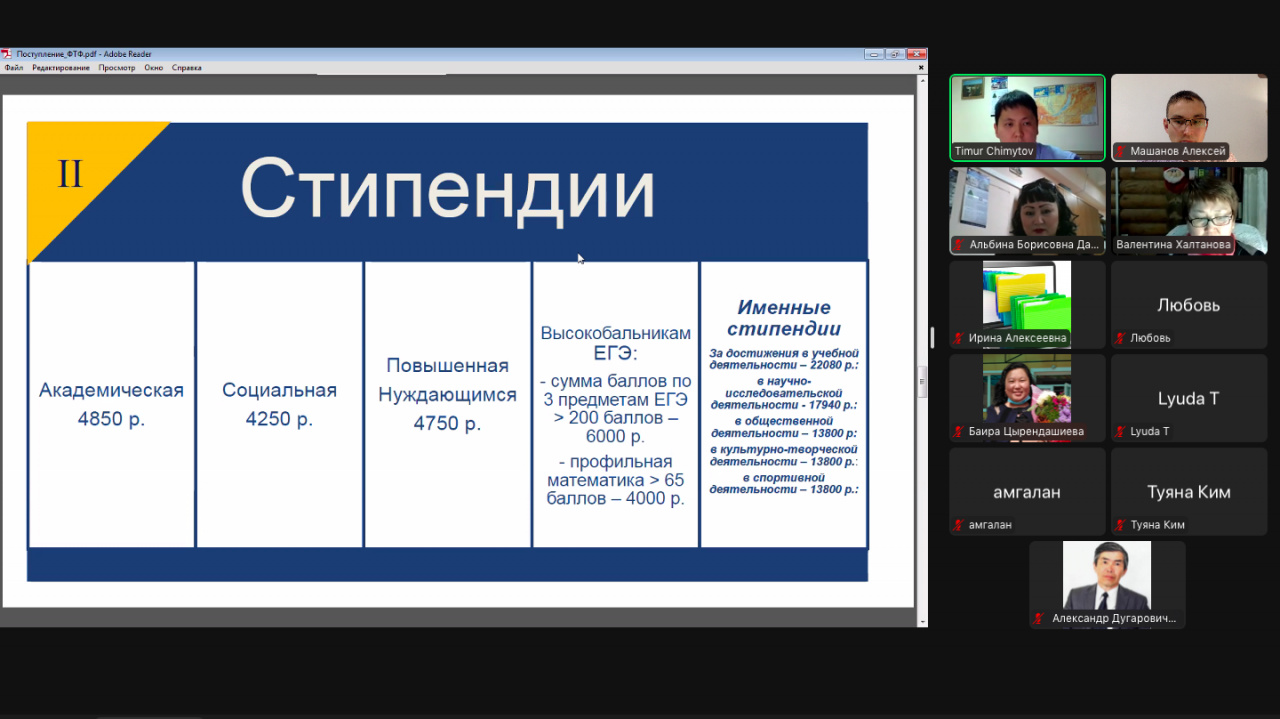Open the Файл menu

tap(13, 68)
